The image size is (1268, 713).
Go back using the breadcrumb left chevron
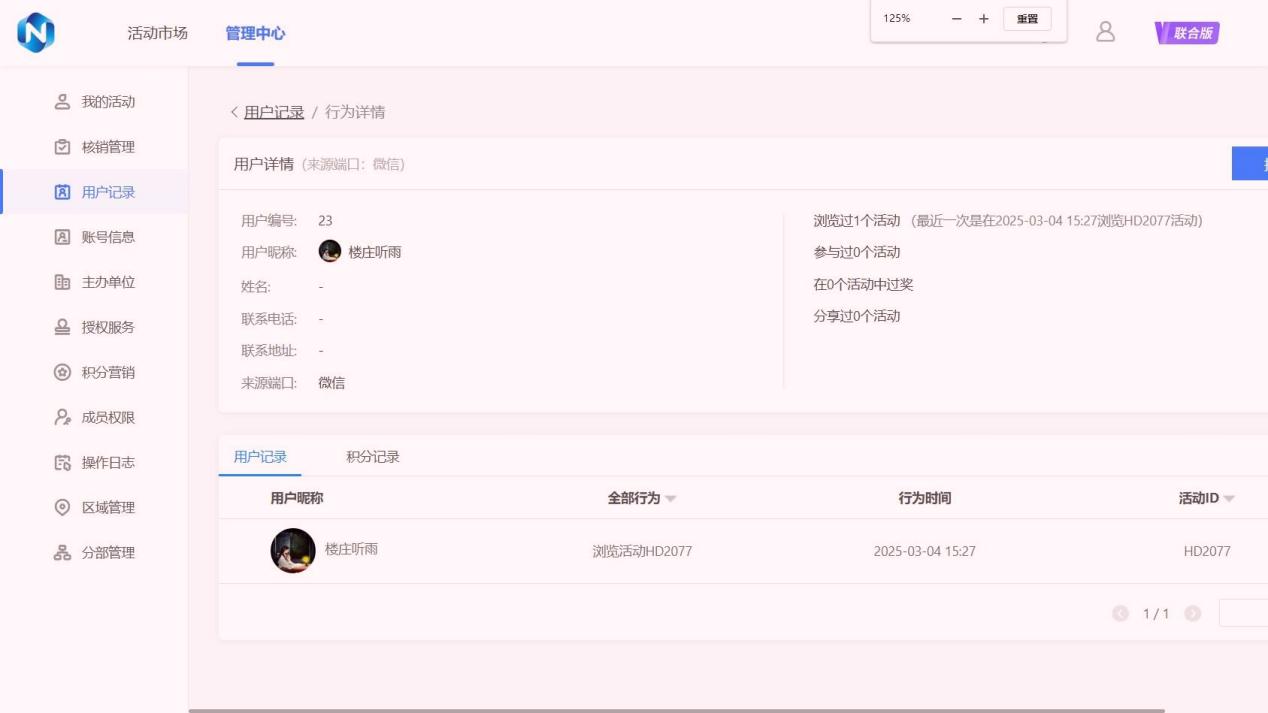click(234, 112)
